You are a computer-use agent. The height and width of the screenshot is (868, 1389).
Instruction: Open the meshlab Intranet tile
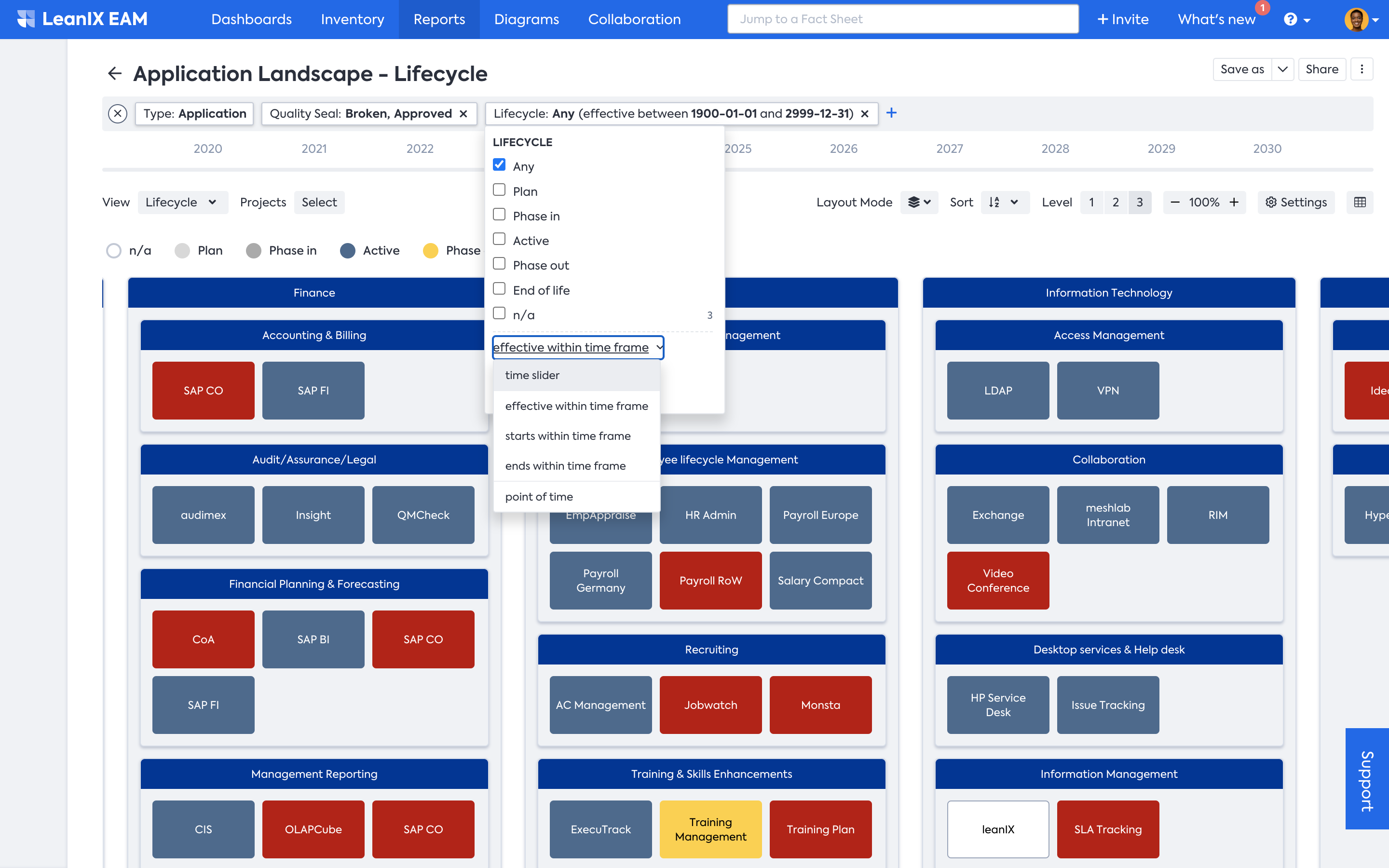tap(1108, 515)
